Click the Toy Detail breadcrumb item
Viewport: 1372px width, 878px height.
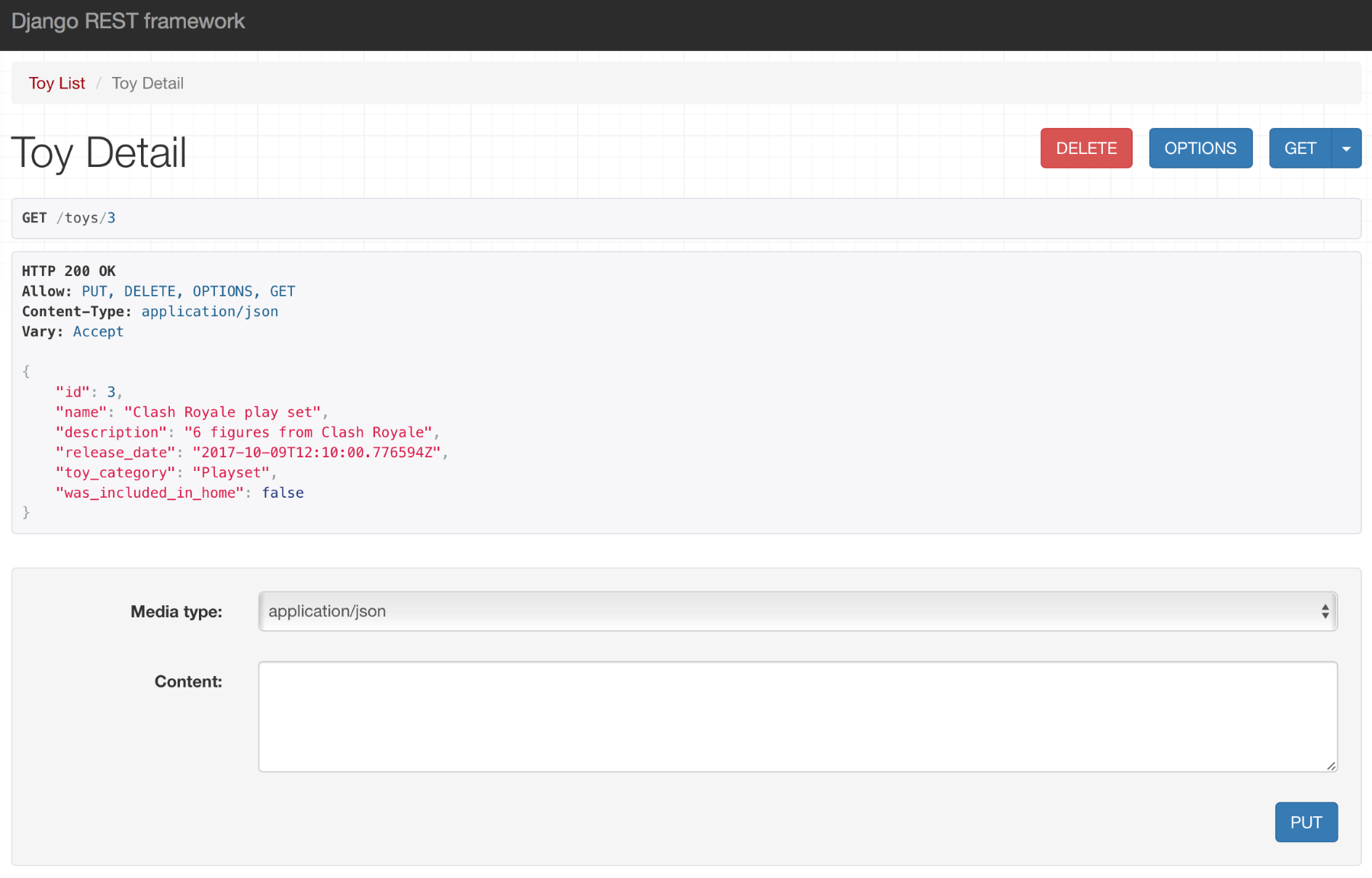point(147,83)
